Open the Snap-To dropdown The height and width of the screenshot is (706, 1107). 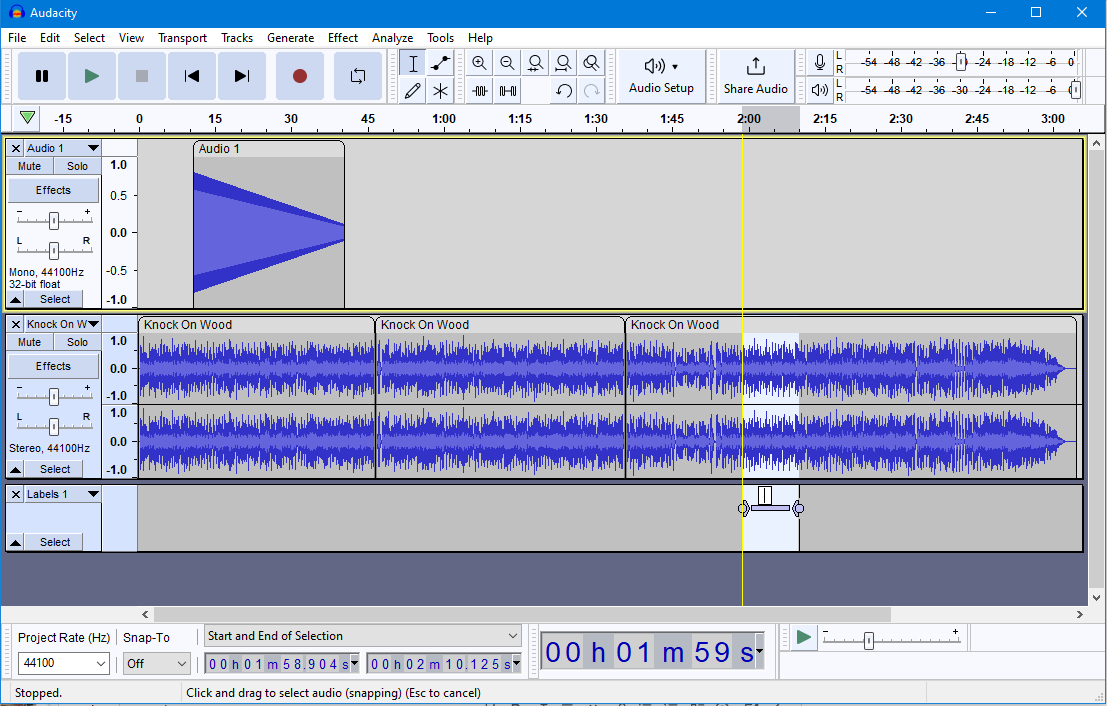(156, 663)
